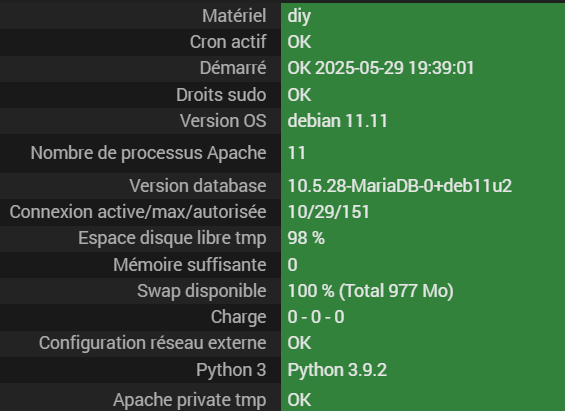The height and width of the screenshot is (411, 565).
Task: Select the 98 % free disk value
Action: pyautogui.click(x=306, y=238)
